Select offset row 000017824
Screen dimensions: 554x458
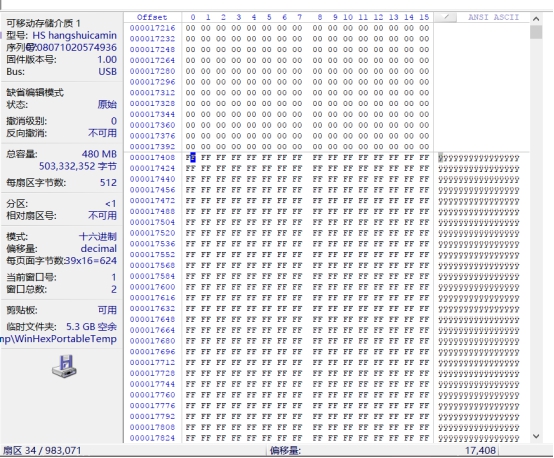(x=152, y=438)
